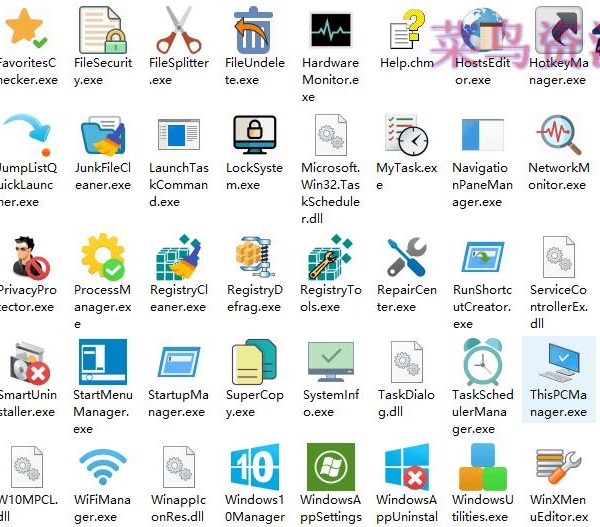Viewport: 600px width, 527px height.
Task: Click the JunkFileCleaner.exe broom icon
Action: (103, 136)
